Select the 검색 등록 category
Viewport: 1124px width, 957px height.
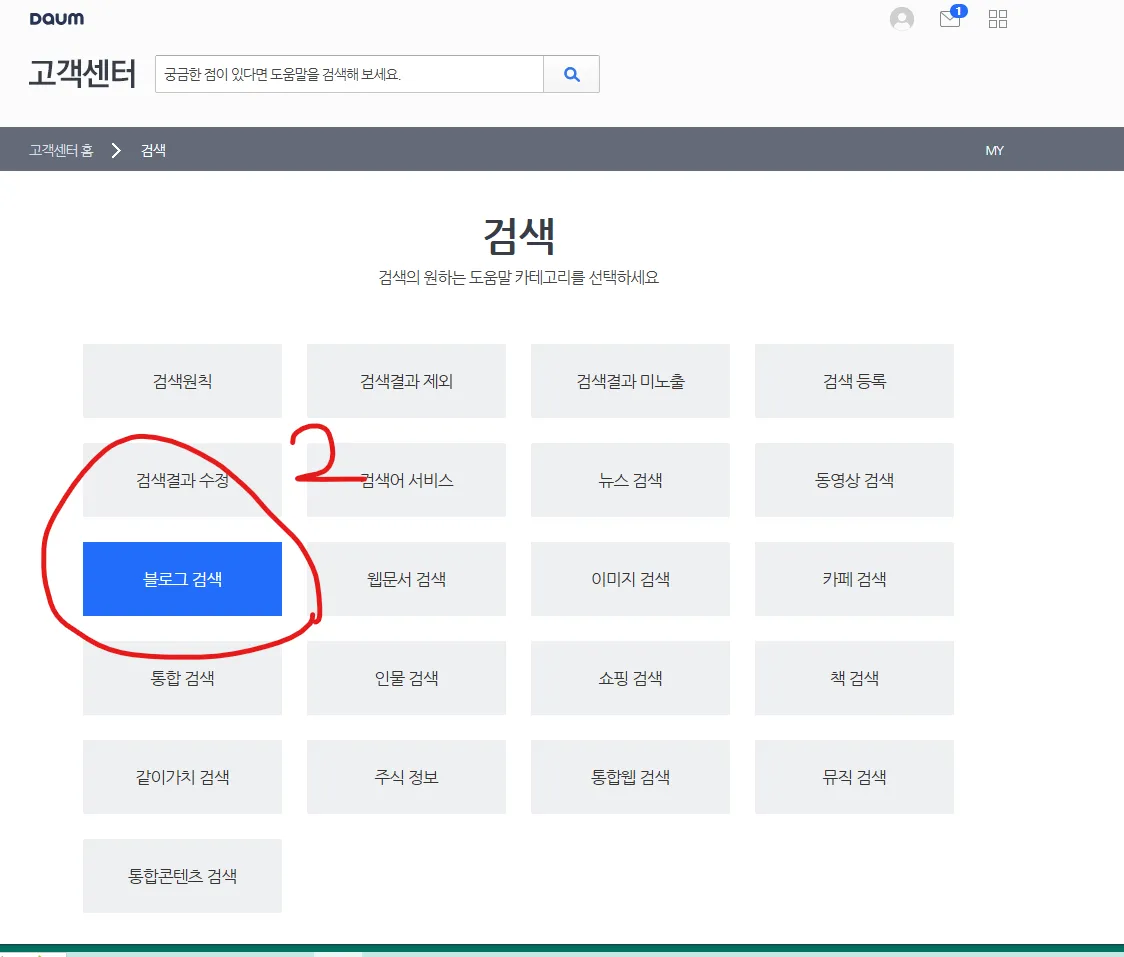pyautogui.click(x=854, y=381)
